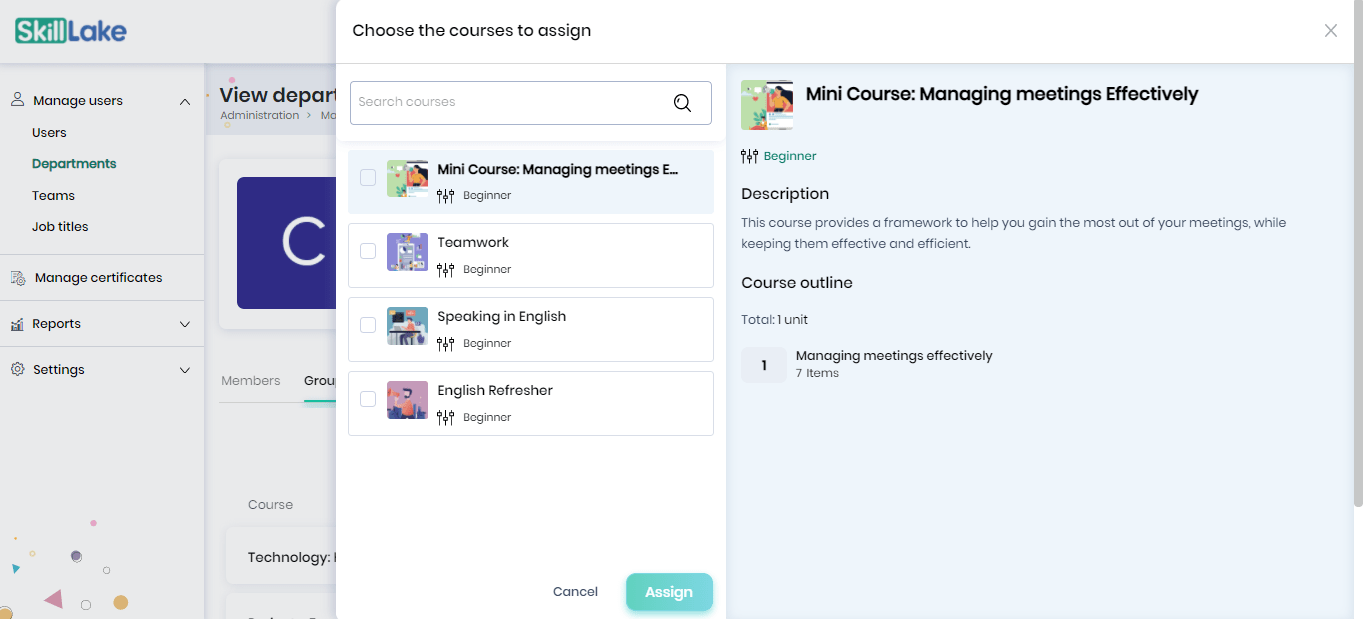Click the search magnifier icon
Screen dimensions: 1363x619
click(682, 102)
